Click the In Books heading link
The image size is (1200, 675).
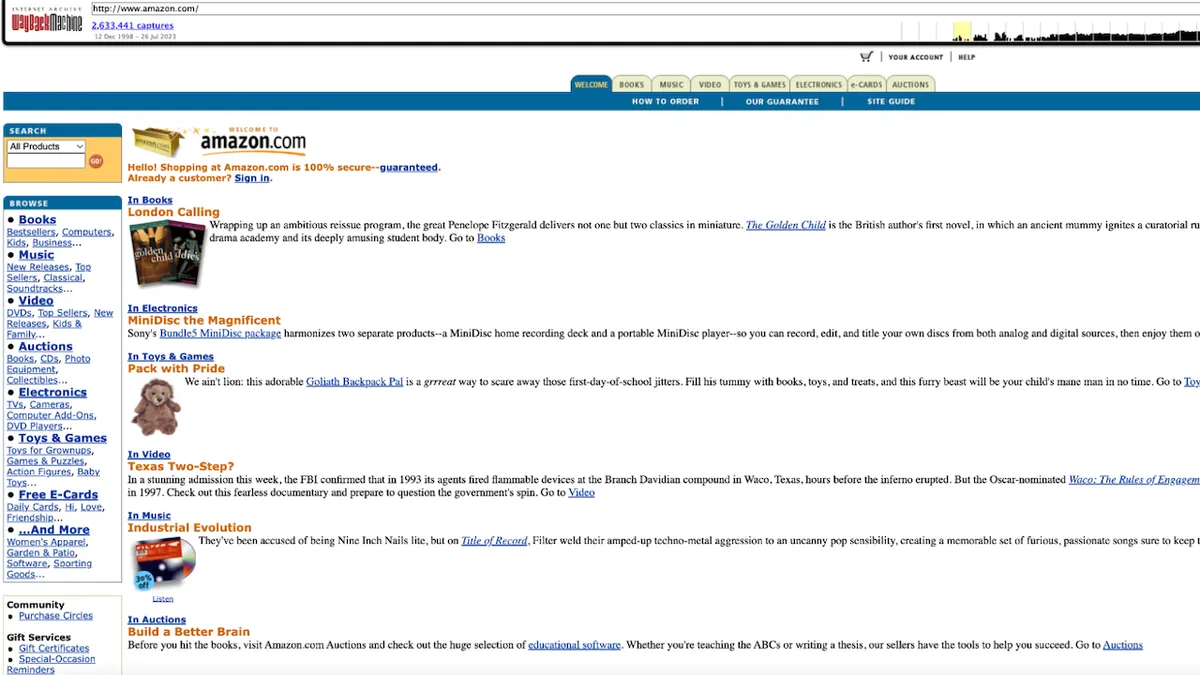coord(150,200)
